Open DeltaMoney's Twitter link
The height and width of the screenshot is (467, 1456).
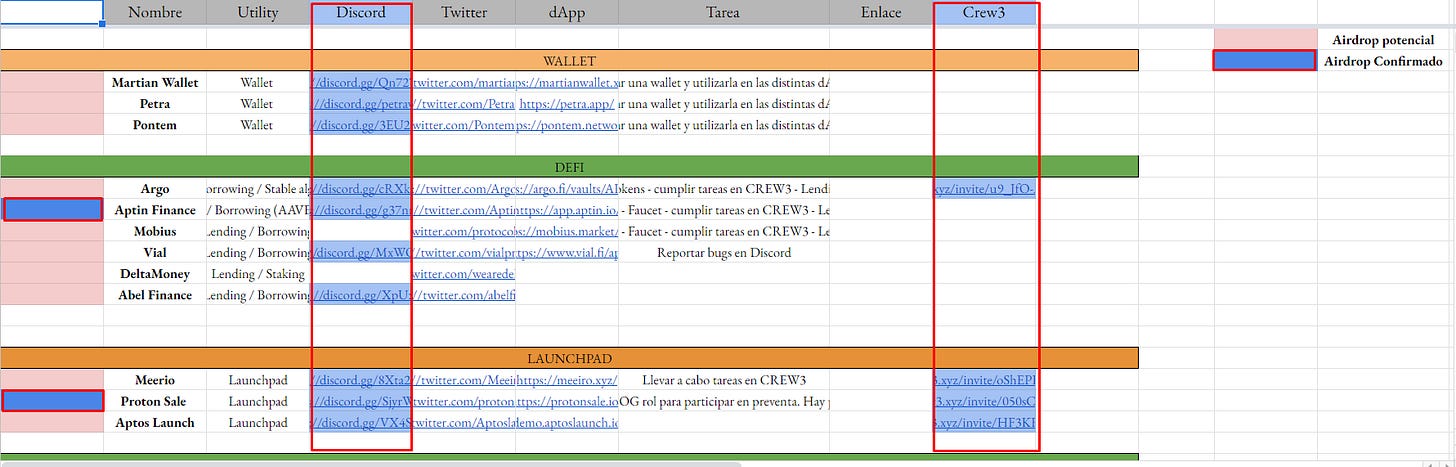464,273
